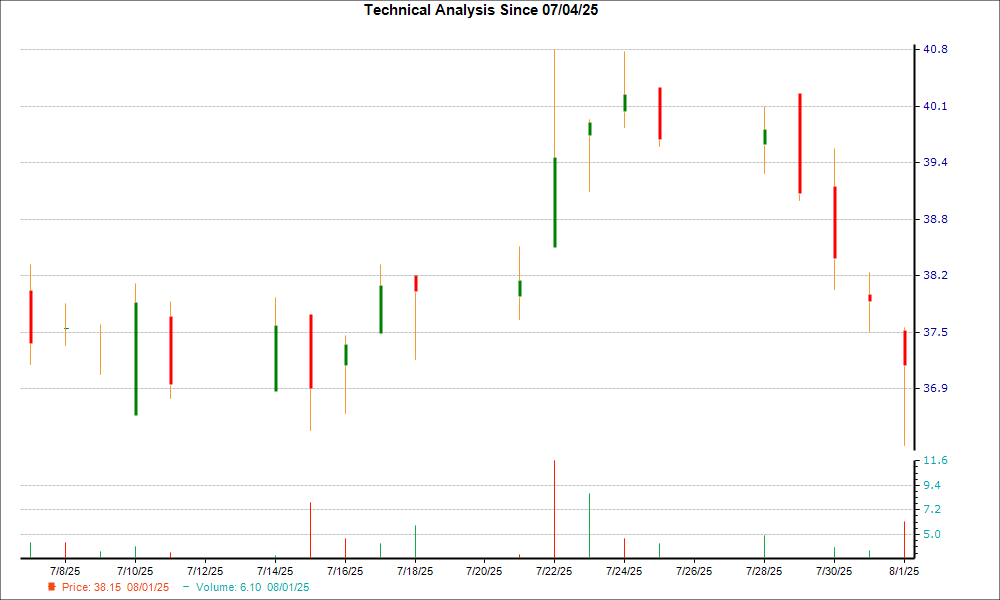The height and width of the screenshot is (600, 1000).
Task: Click the 7/14/25 date label
Action: [275, 571]
